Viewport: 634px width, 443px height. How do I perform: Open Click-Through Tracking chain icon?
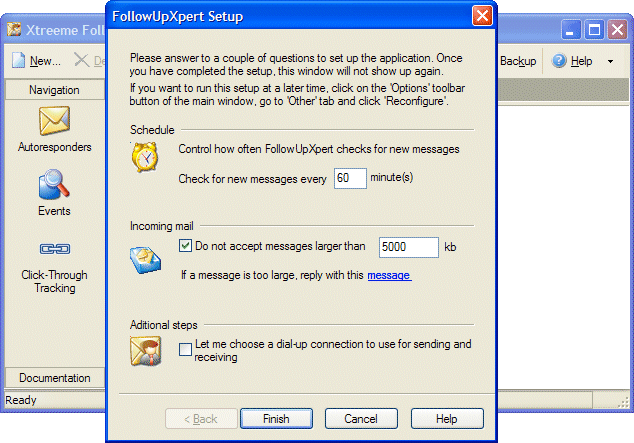(x=55, y=249)
